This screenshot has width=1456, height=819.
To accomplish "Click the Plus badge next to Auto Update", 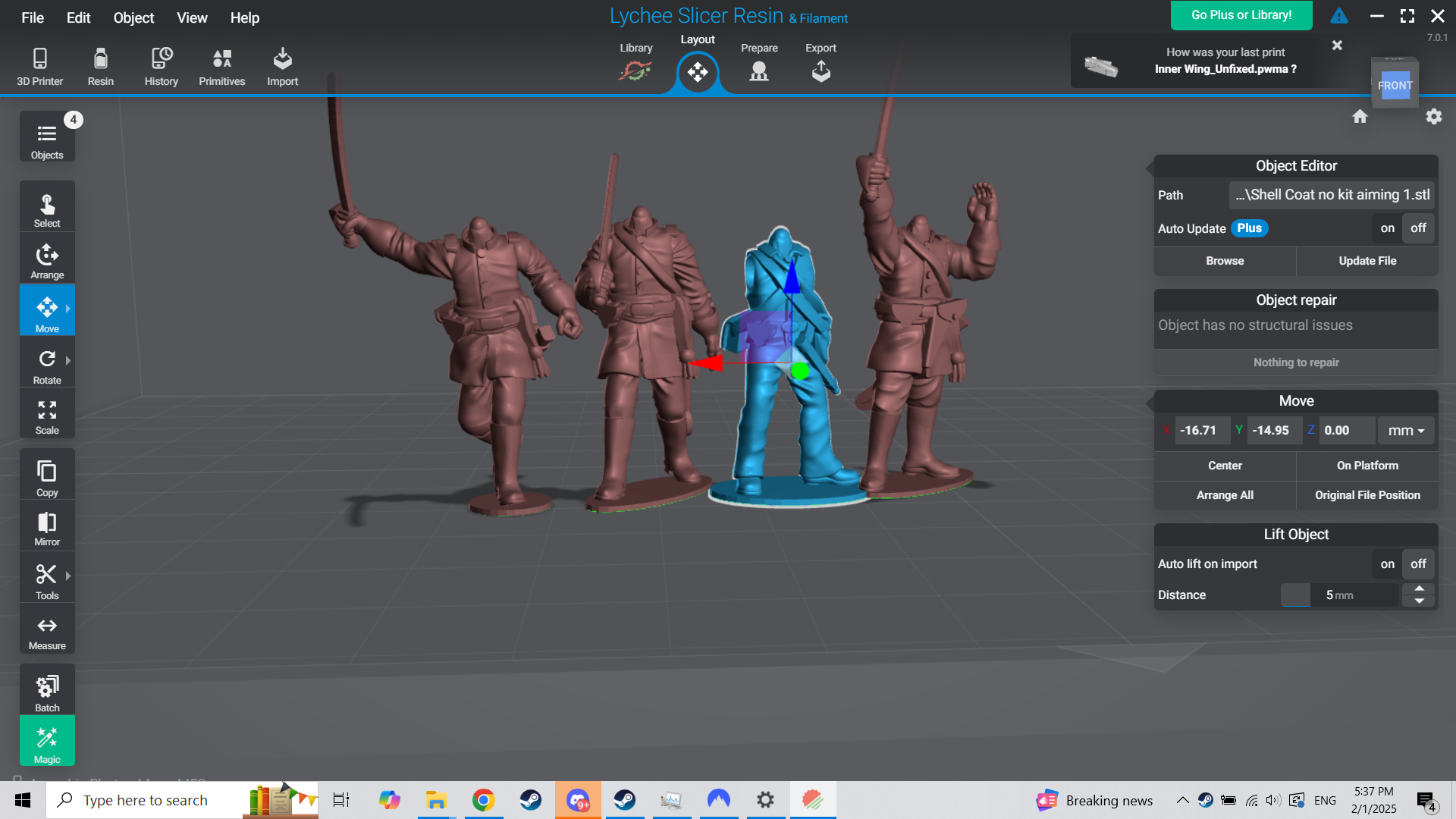I will click(1250, 227).
